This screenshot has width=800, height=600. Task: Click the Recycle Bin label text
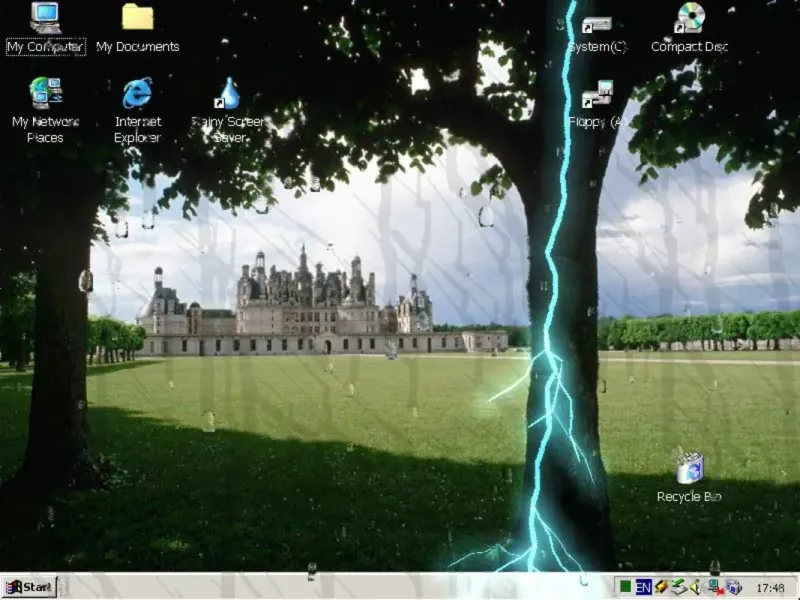pyautogui.click(x=689, y=496)
